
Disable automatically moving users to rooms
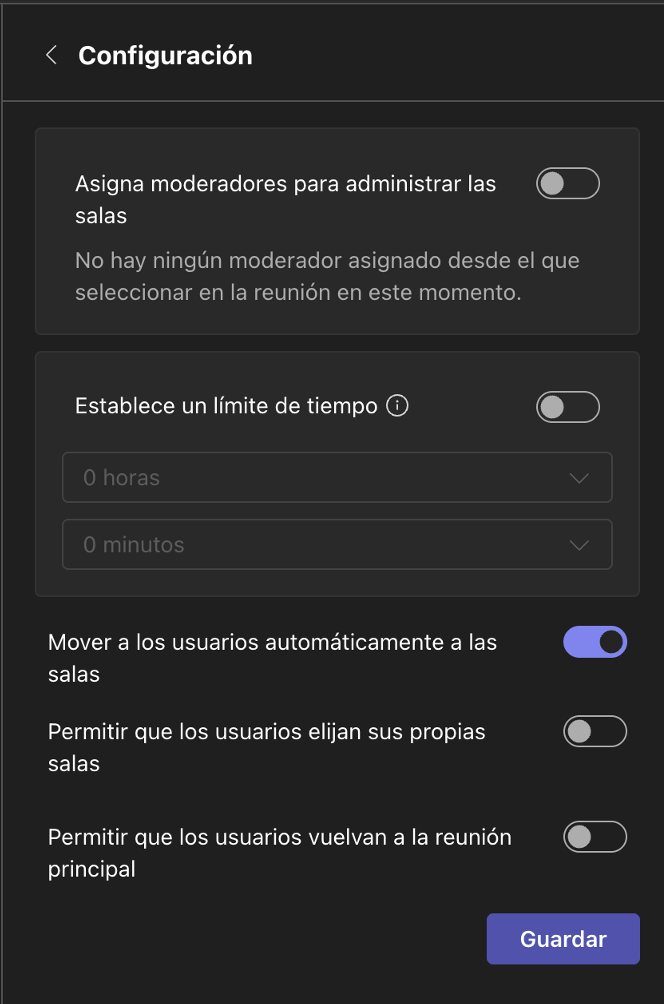click(595, 642)
